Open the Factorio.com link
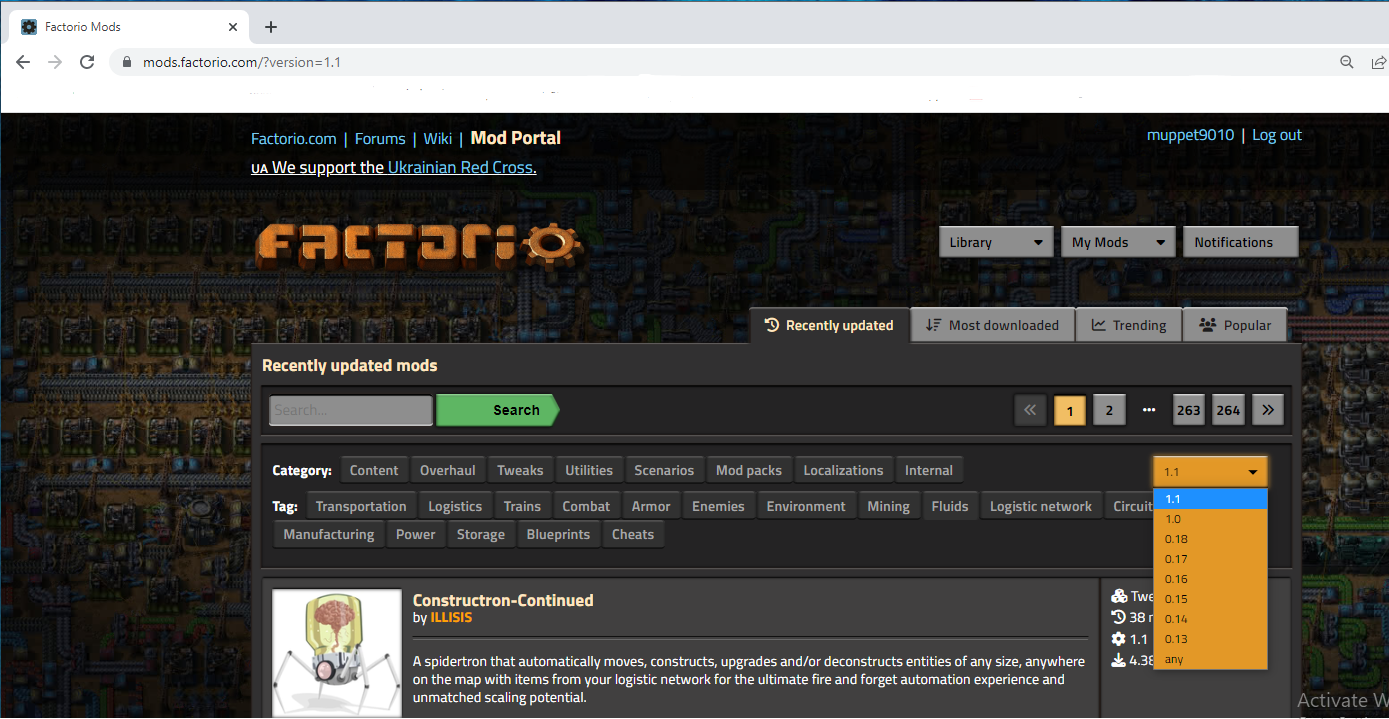This screenshot has width=1389, height=719. click(x=294, y=138)
